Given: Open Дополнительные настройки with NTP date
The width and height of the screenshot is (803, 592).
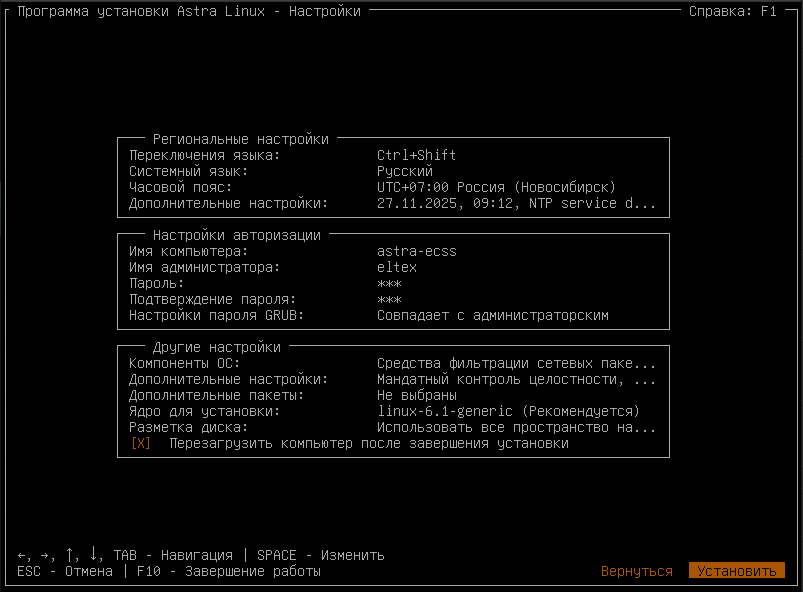Looking at the screenshot, I should pos(516,203).
